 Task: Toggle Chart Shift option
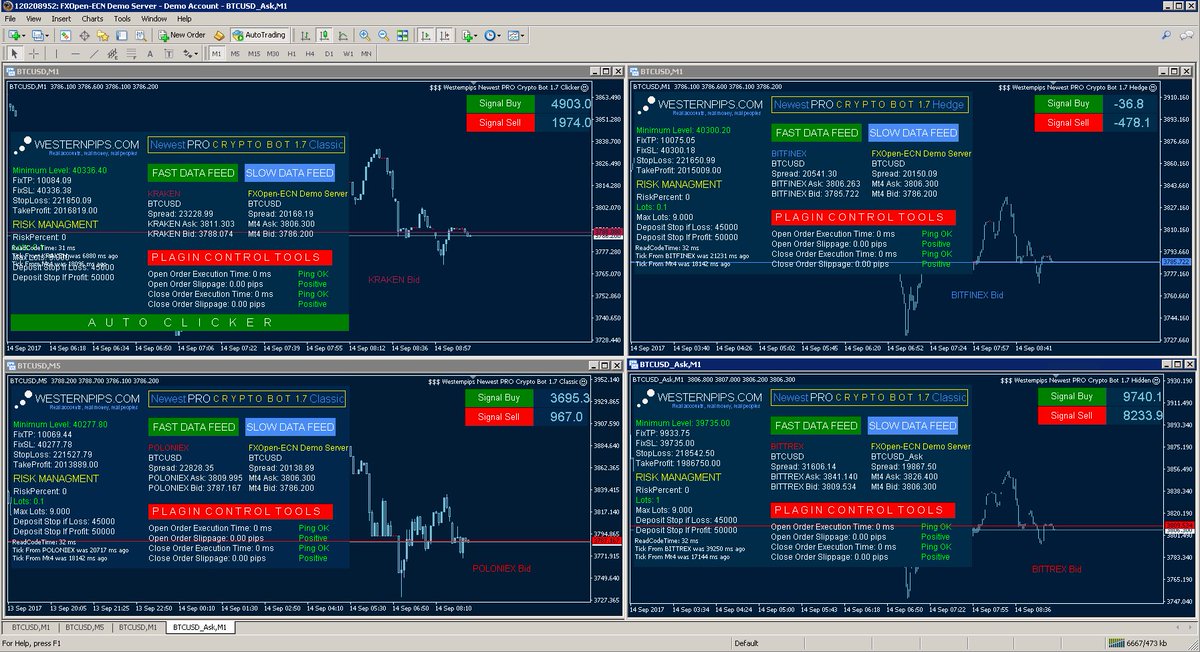pyautogui.click(x=445, y=35)
